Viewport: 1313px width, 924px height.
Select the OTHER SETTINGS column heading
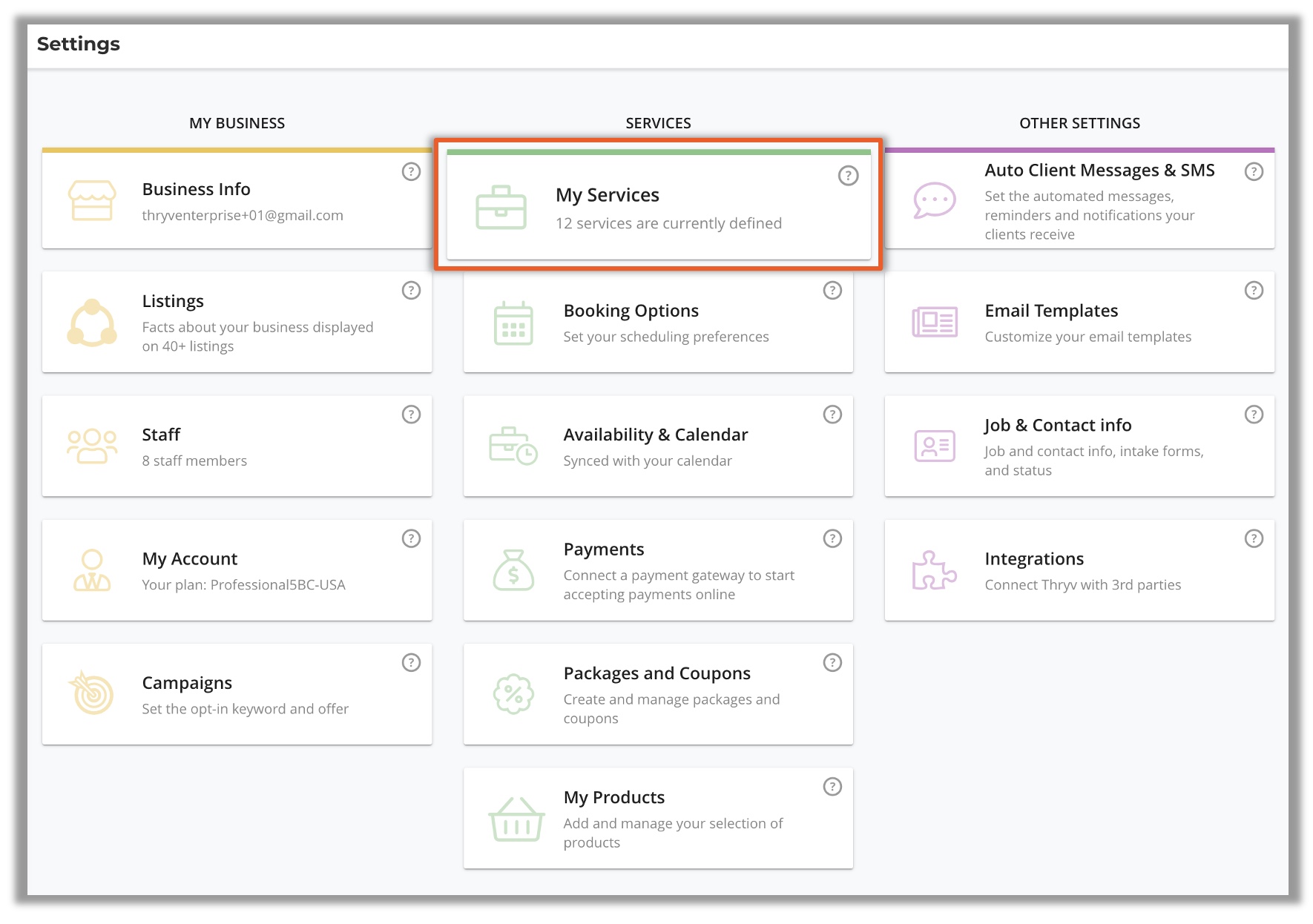[x=1079, y=123]
